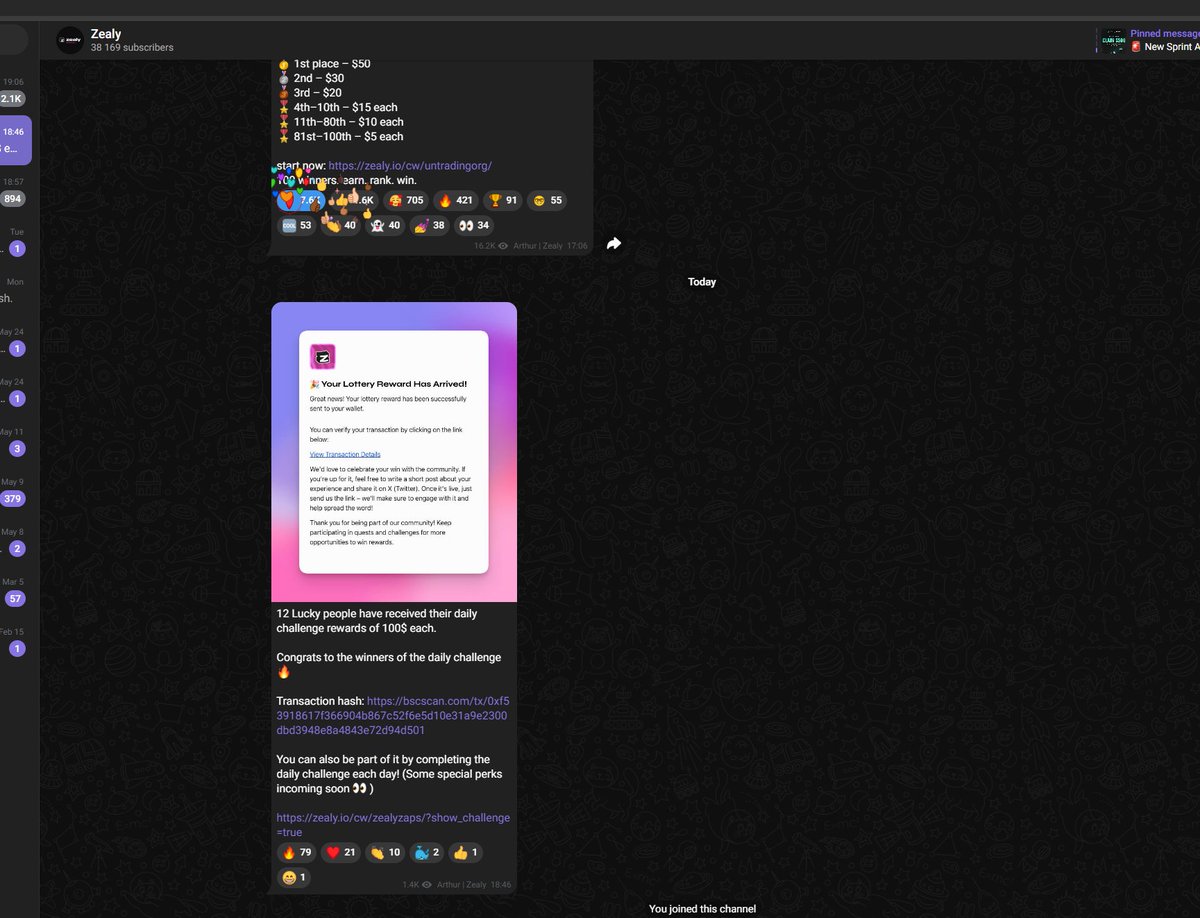Viewport: 1200px width, 918px height.
Task: Click the thumbs-up reaction with 1
Action: 464,852
